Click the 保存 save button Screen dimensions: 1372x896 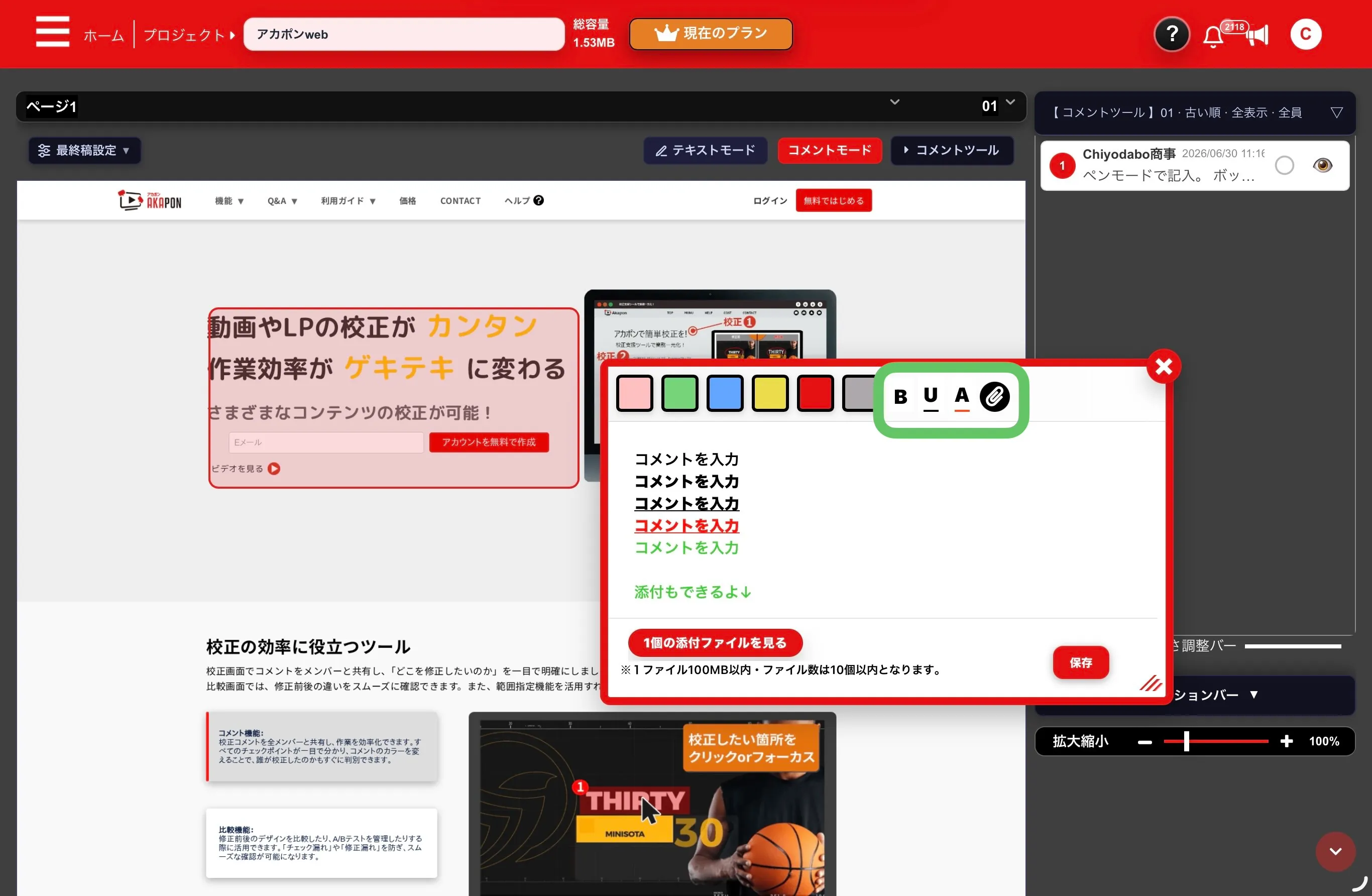1080,662
